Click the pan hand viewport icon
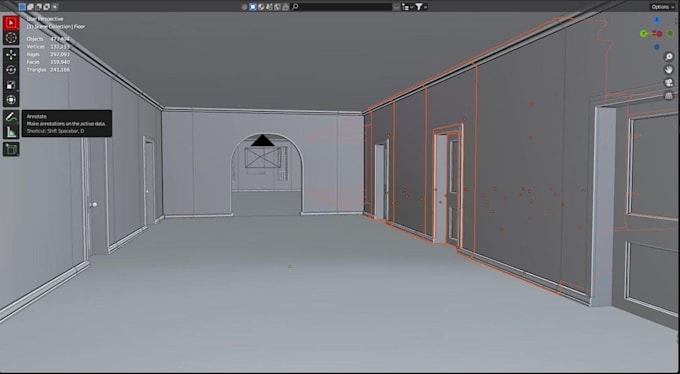 (x=669, y=70)
